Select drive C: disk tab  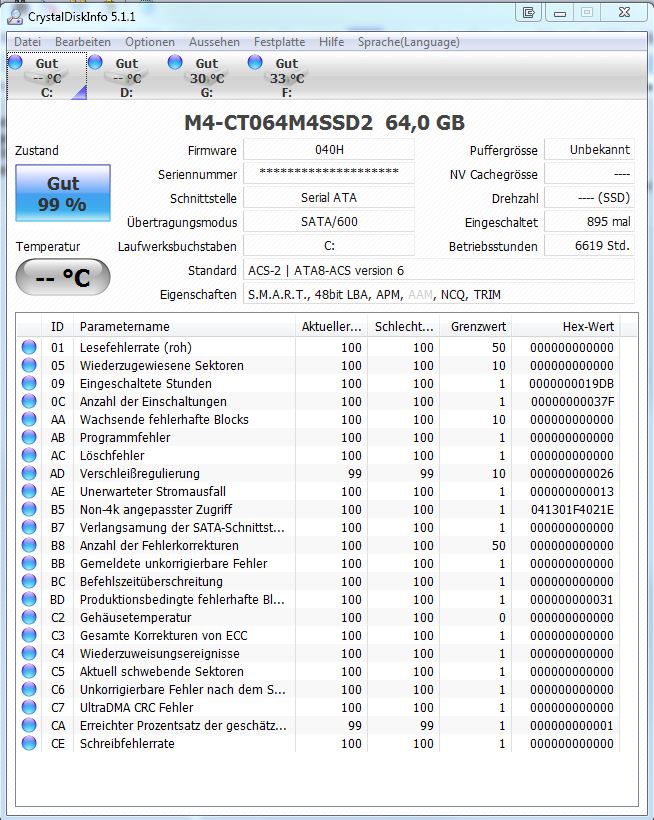47,77
